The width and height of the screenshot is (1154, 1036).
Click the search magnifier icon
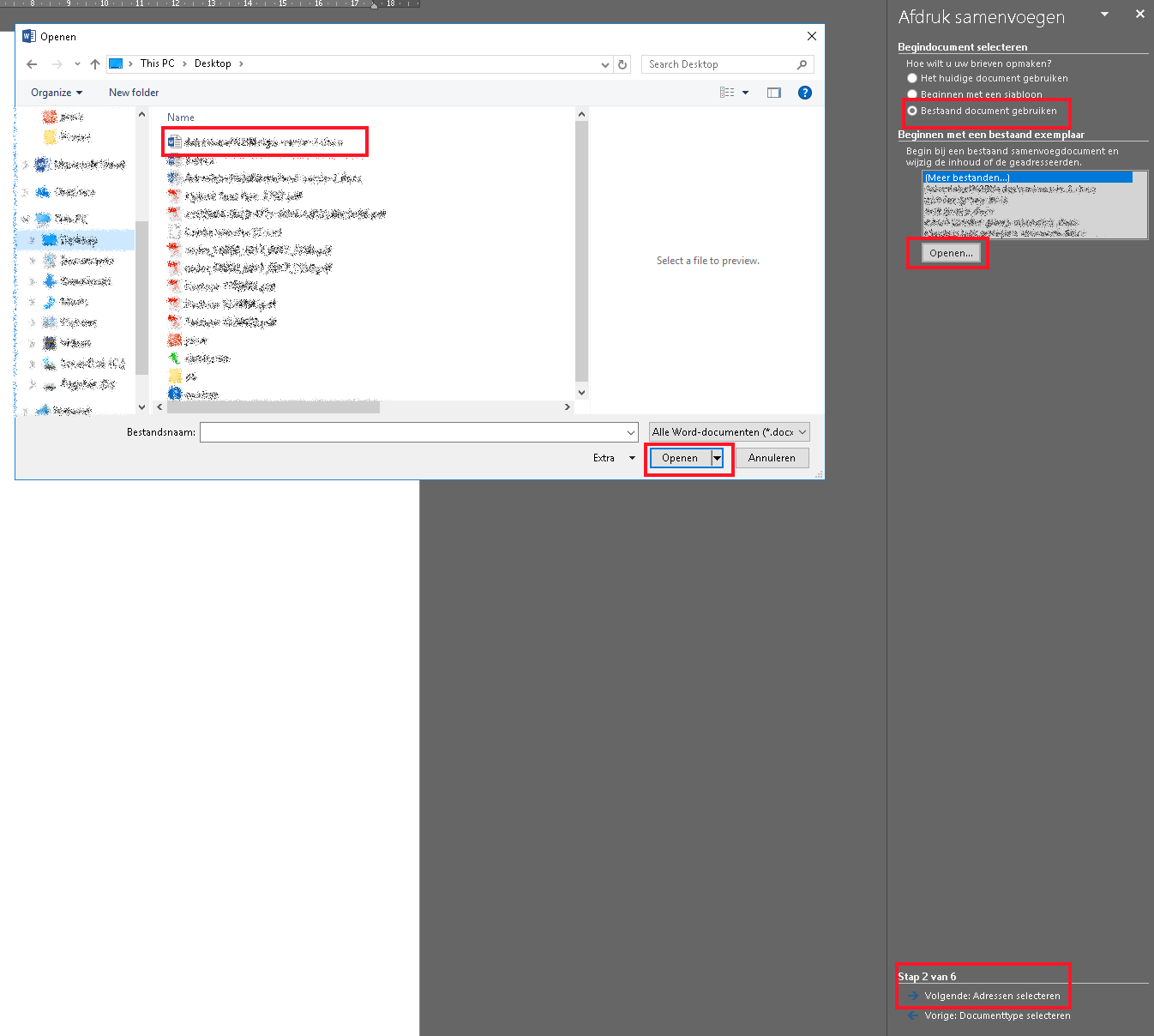click(x=802, y=64)
